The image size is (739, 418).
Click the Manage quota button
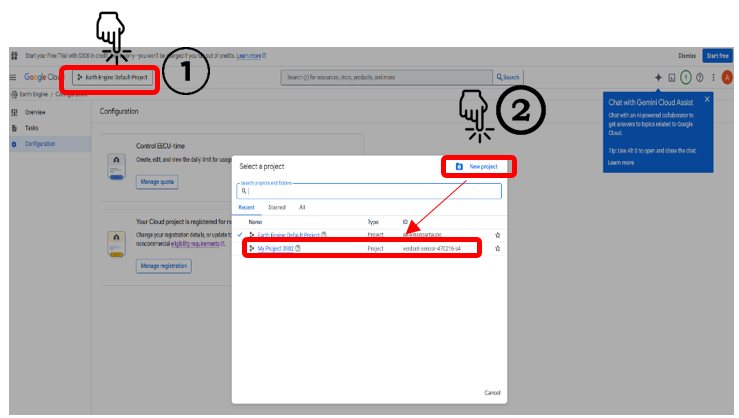(x=157, y=182)
